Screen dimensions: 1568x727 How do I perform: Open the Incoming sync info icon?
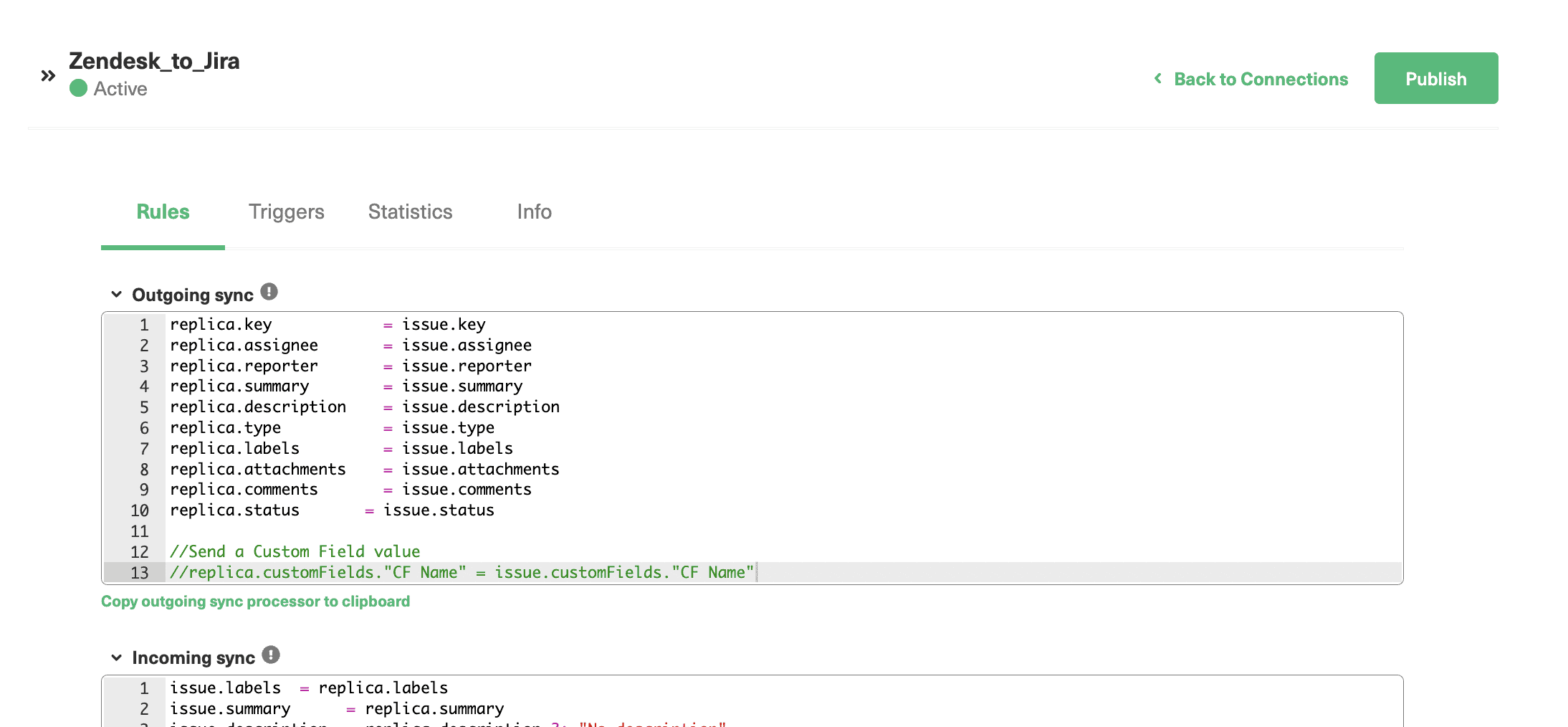[270, 654]
